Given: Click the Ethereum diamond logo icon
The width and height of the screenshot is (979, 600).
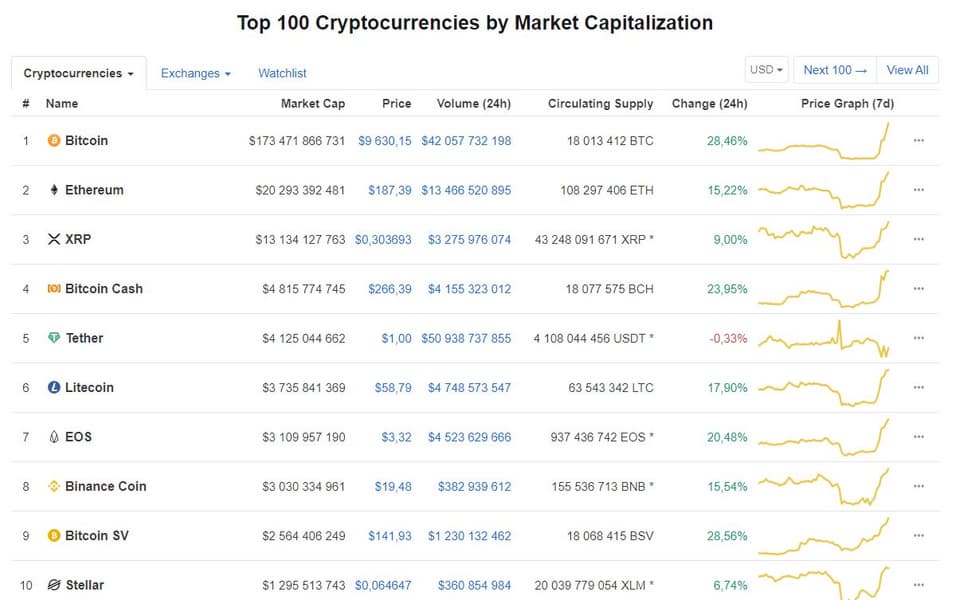Looking at the screenshot, I should pyautogui.click(x=54, y=190).
